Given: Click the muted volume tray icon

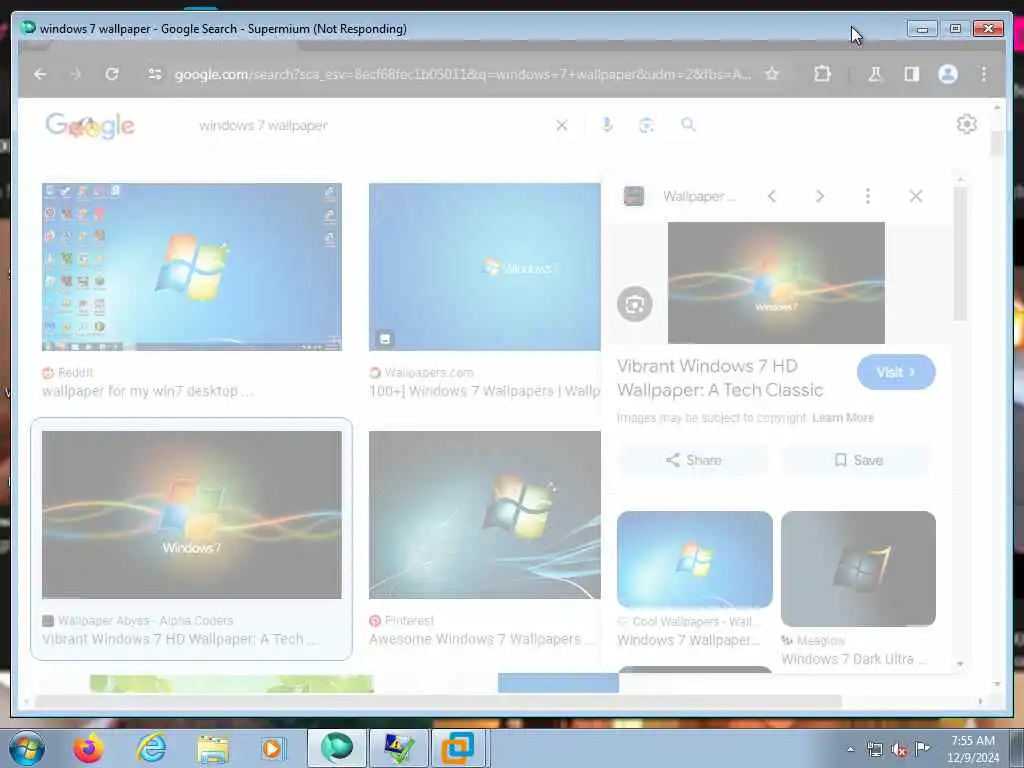Looking at the screenshot, I should [899, 750].
